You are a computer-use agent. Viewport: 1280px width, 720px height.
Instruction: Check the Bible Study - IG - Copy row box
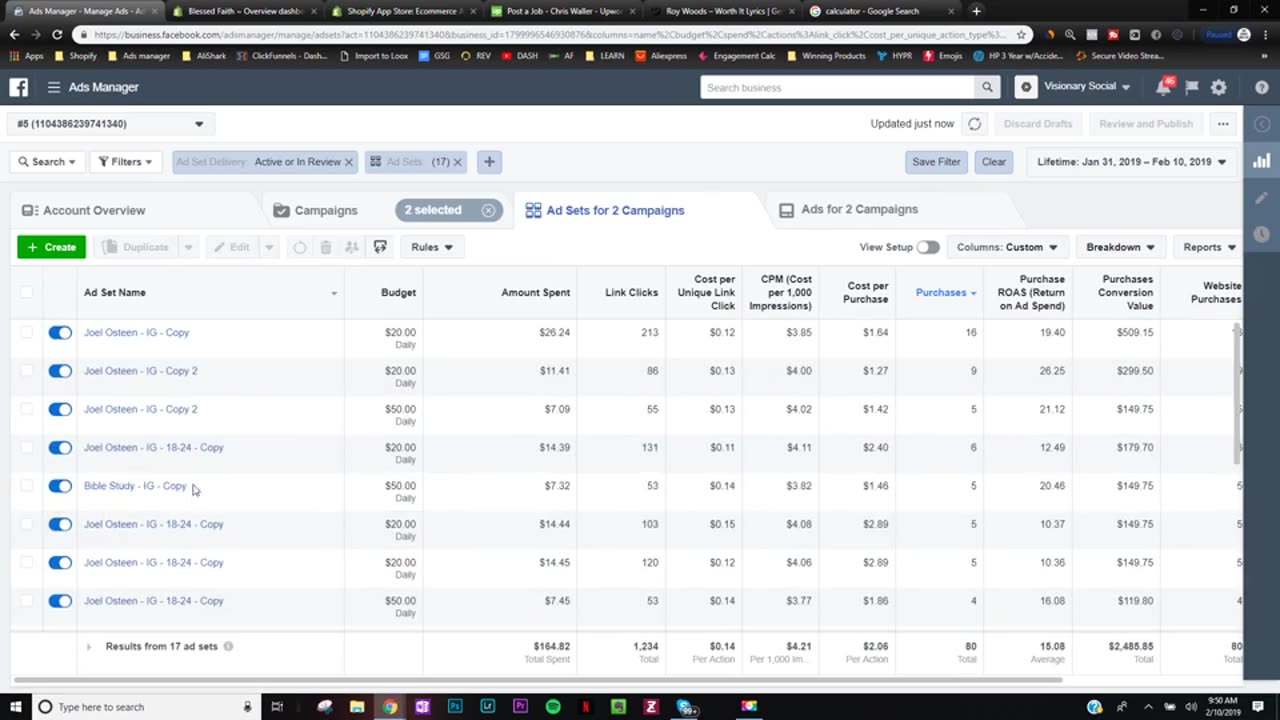(x=26, y=486)
